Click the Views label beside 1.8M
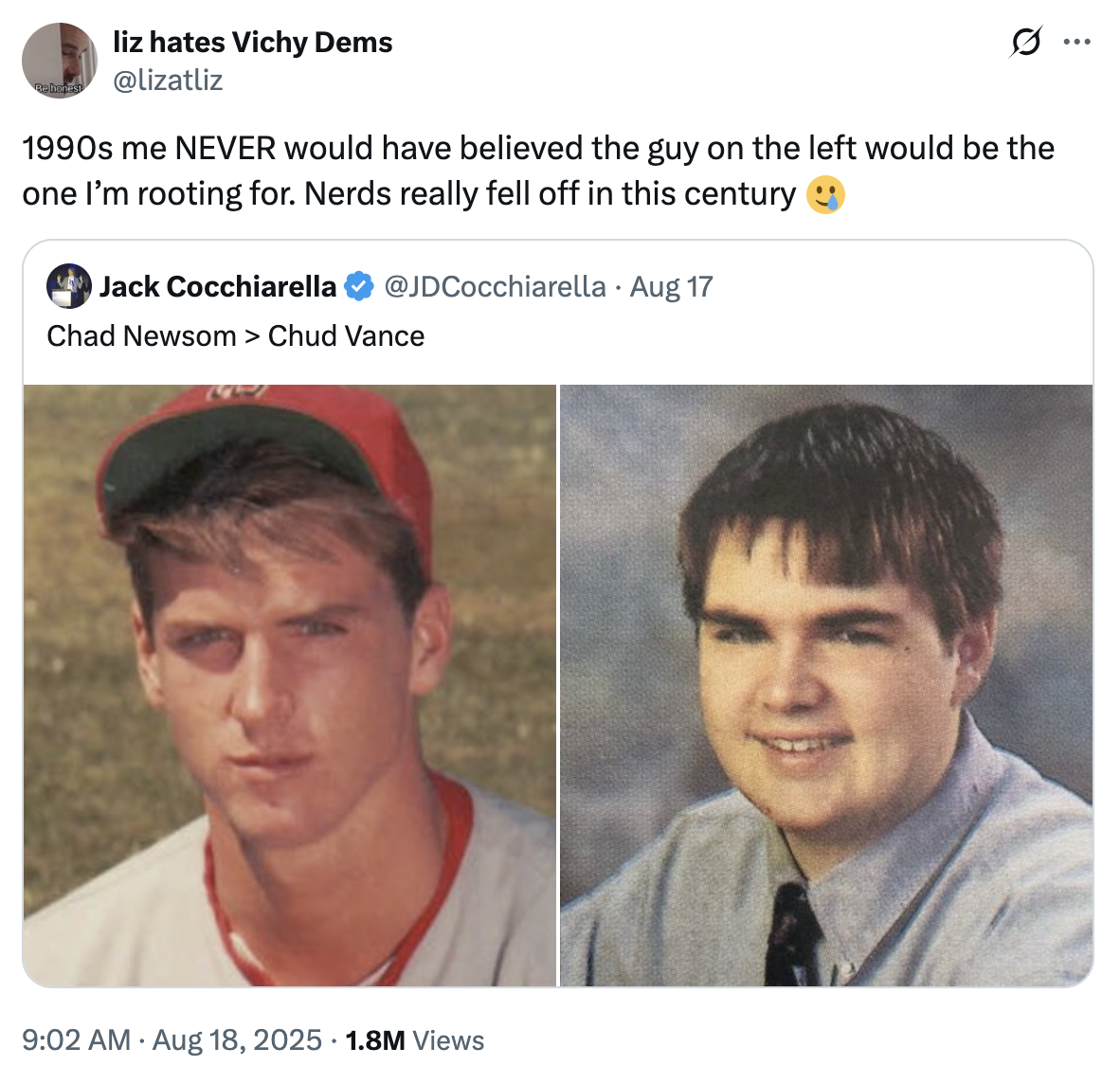The image size is (1120, 1084). [448, 1040]
